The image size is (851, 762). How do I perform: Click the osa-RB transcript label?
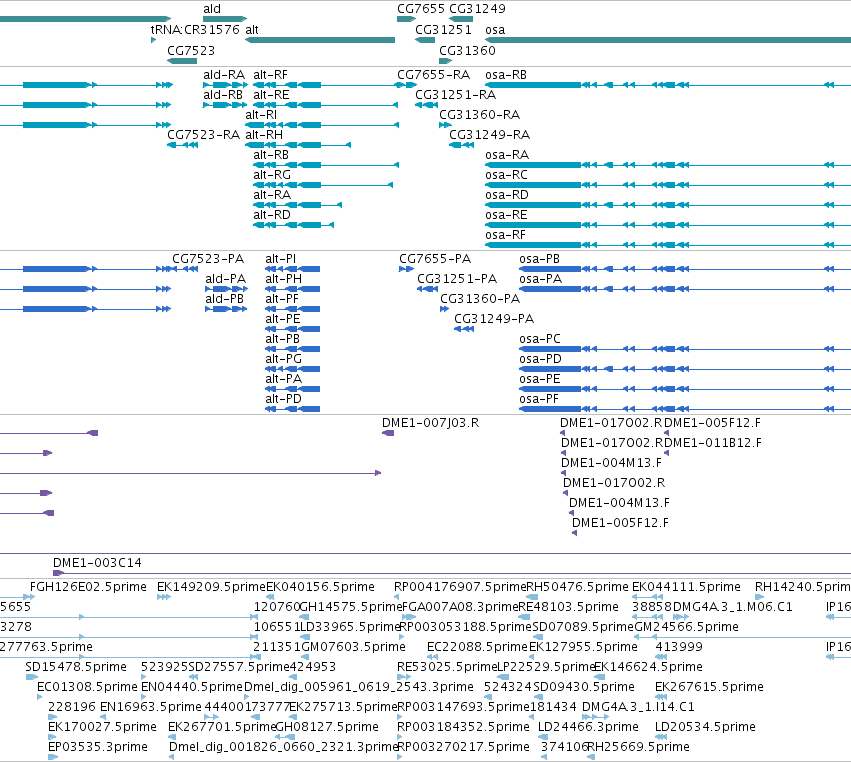click(506, 75)
